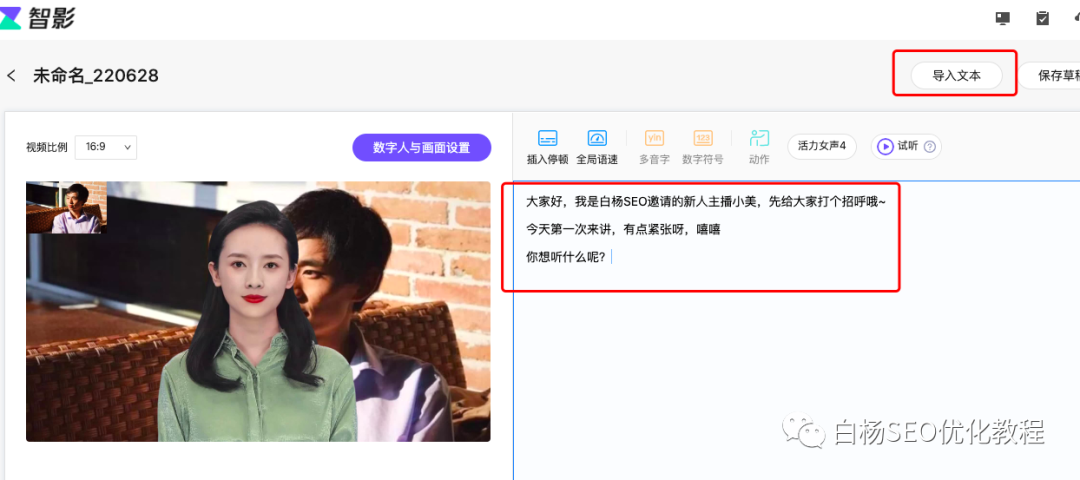Image resolution: width=1080 pixels, height=480 pixels.
Task: Select the small picture-in-picture thumbnail
Action: pyautogui.click(x=66, y=207)
